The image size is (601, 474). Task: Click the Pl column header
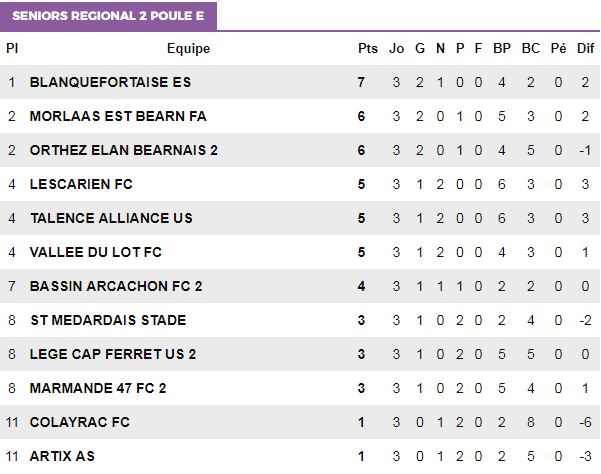point(12,49)
